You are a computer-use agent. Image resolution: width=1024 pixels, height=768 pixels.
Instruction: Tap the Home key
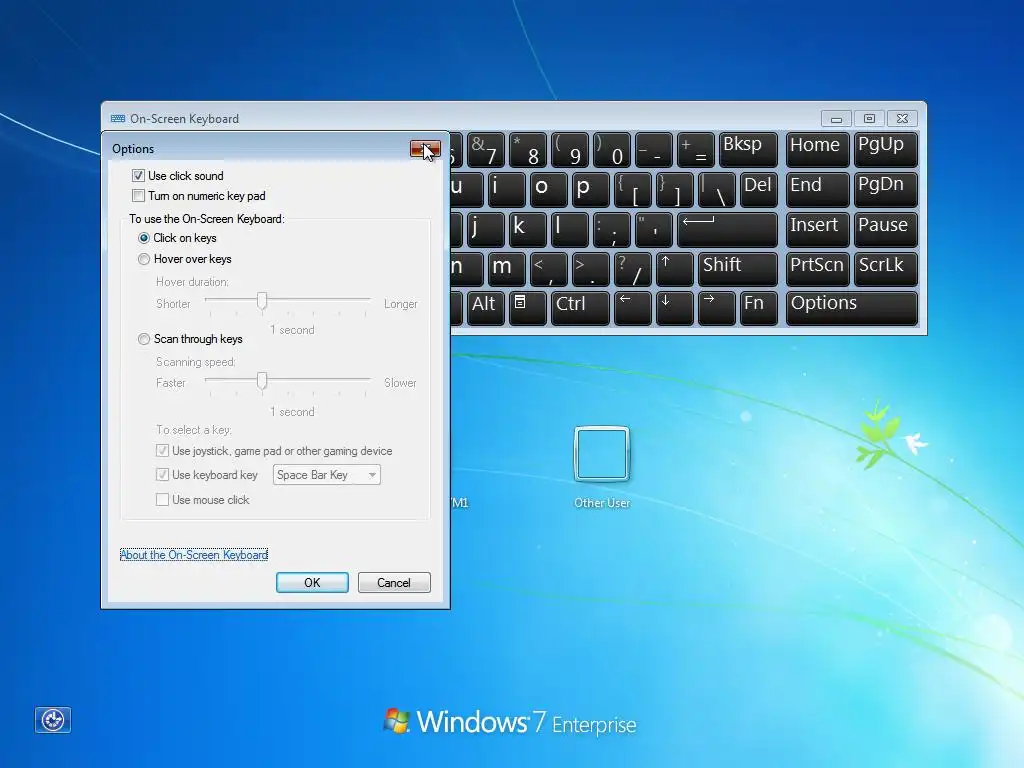[x=818, y=149]
